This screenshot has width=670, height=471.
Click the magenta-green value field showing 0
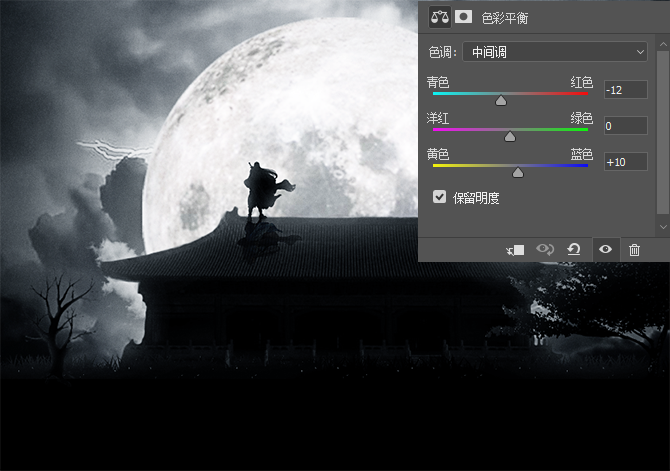point(626,126)
